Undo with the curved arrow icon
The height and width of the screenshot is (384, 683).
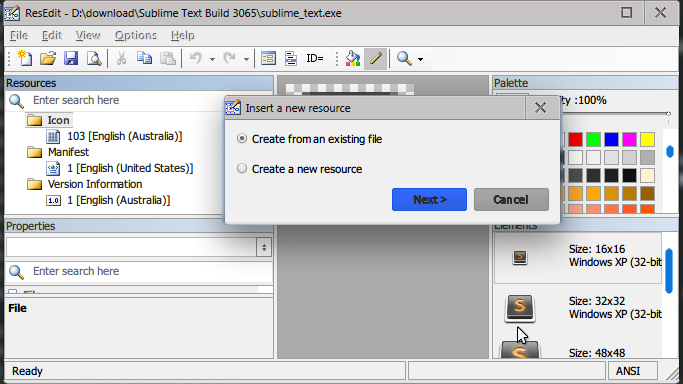coord(196,58)
